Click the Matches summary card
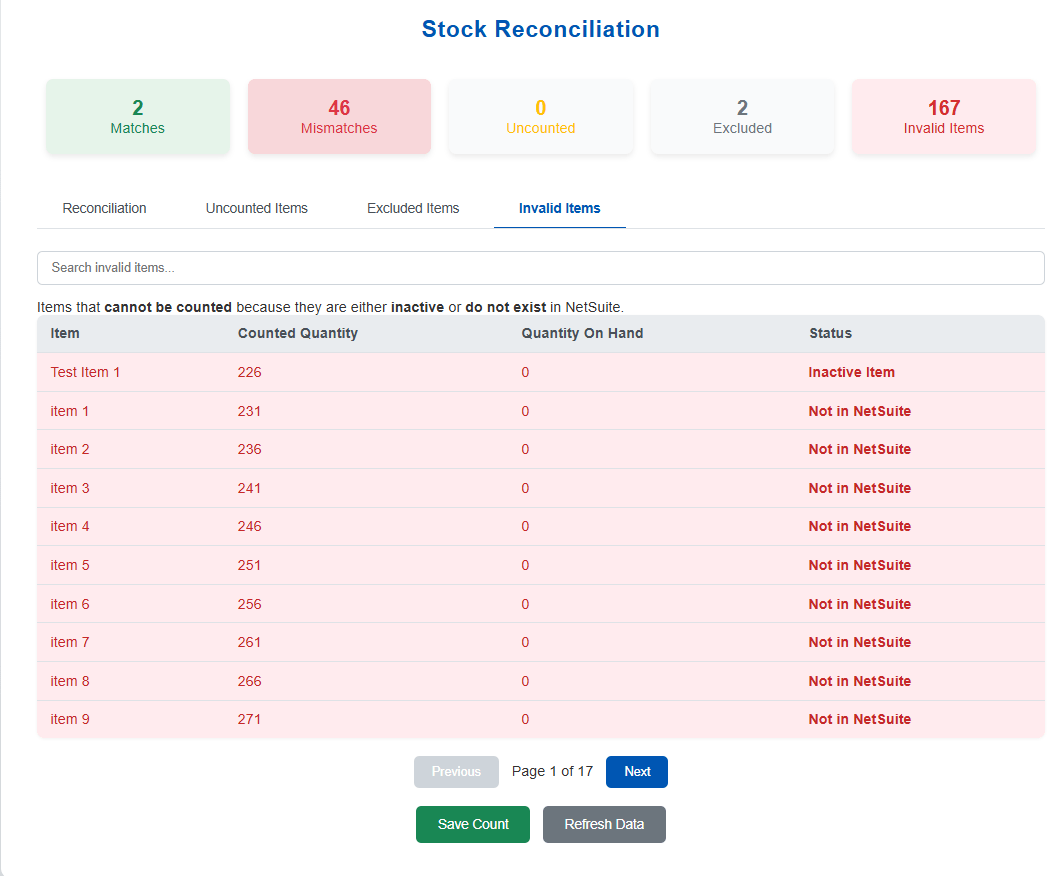 tap(138, 117)
